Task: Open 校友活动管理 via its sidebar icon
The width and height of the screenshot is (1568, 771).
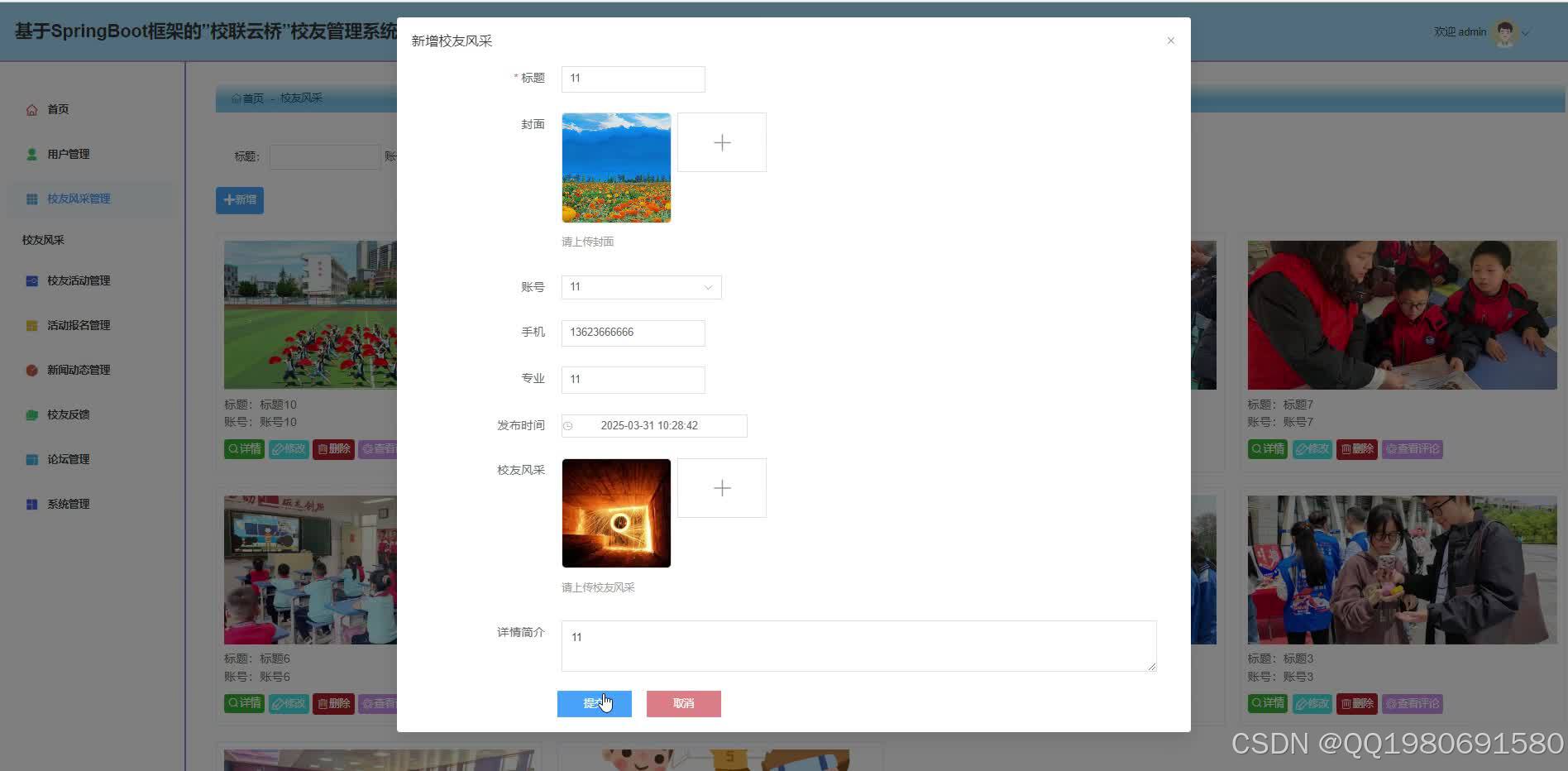Action: coord(31,280)
